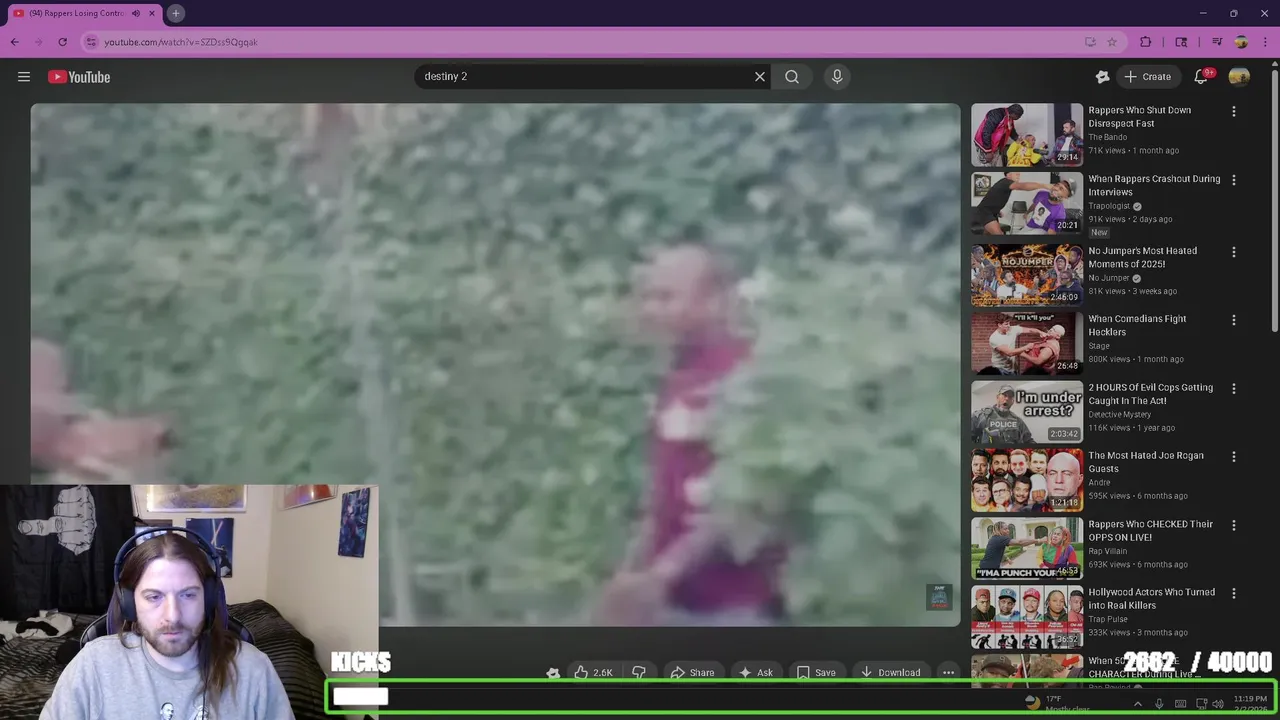Screen dimensions: 1280x720
Task: Click Detective Mystery channel name
Action: coord(1119,414)
